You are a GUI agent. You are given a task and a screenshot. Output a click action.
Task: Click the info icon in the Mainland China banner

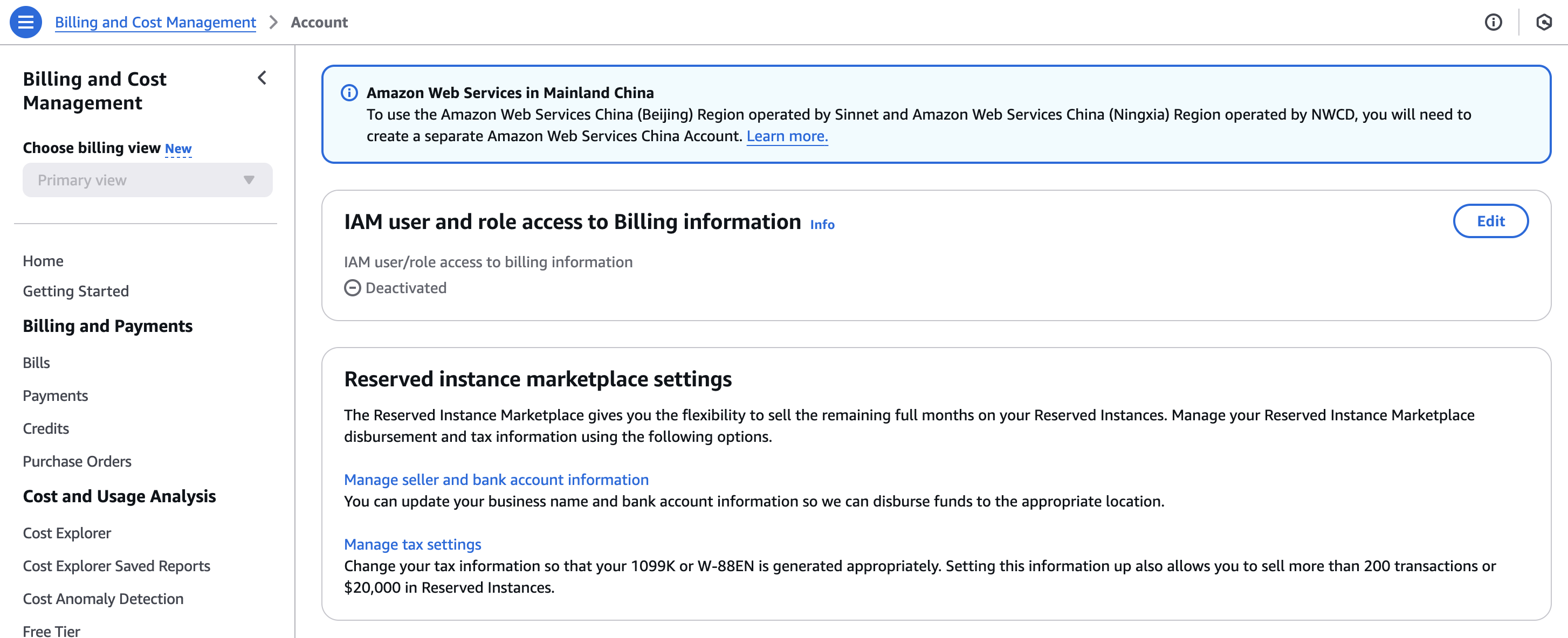click(349, 93)
